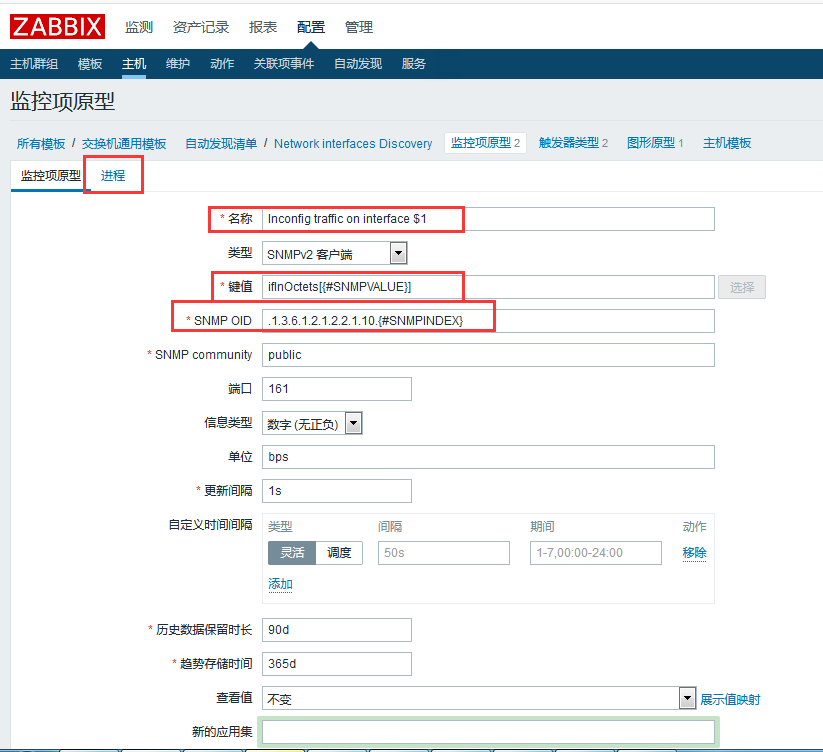The width and height of the screenshot is (823, 752).
Task: Open 展示值映射 link
Action: tap(732, 698)
